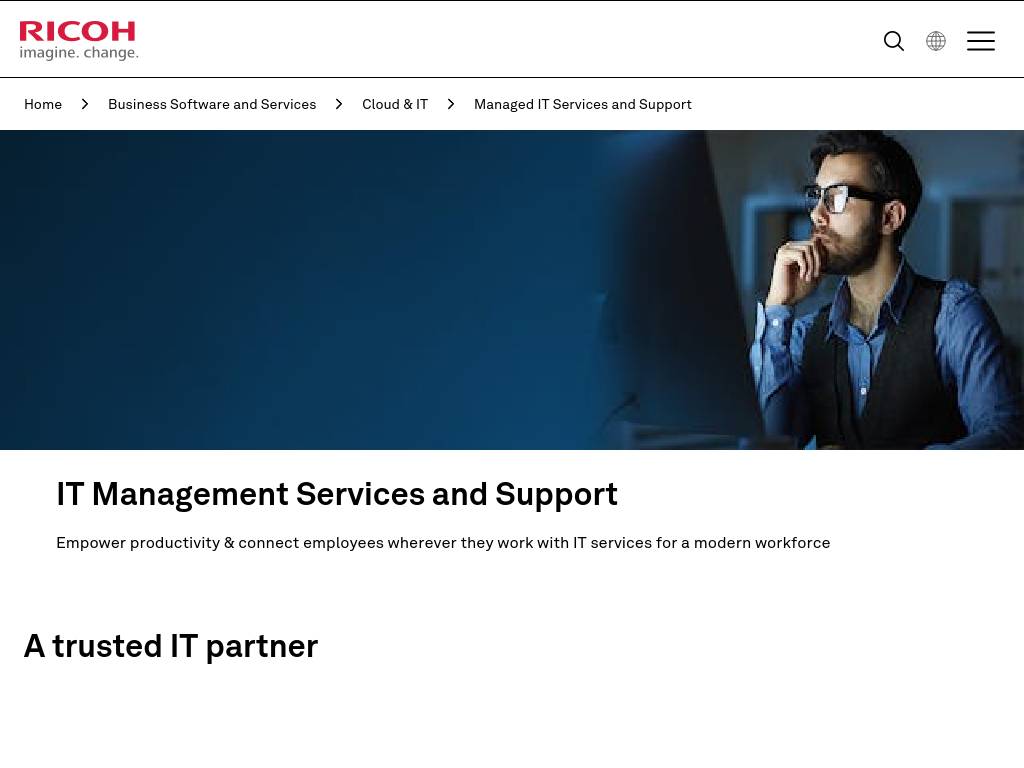1024x768 pixels.
Task: Open the hamburger navigation menu
Action: point(981,40)
